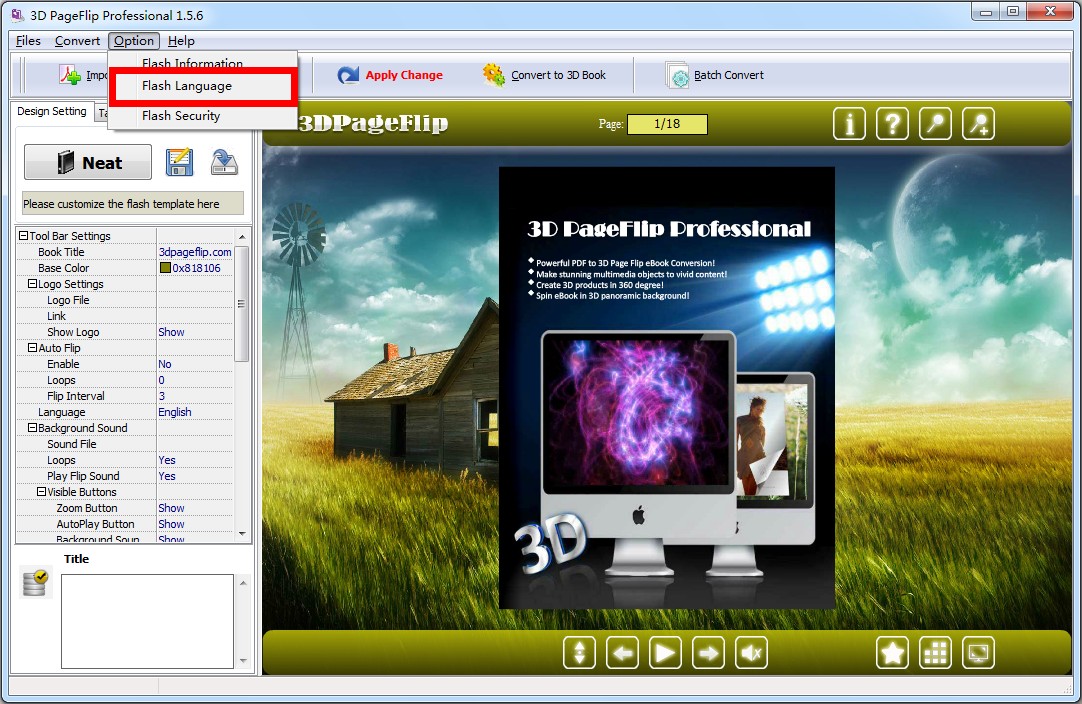Toggle fullscreen display button
This screenshot has height=704, width=1082.
pos(978,652)
